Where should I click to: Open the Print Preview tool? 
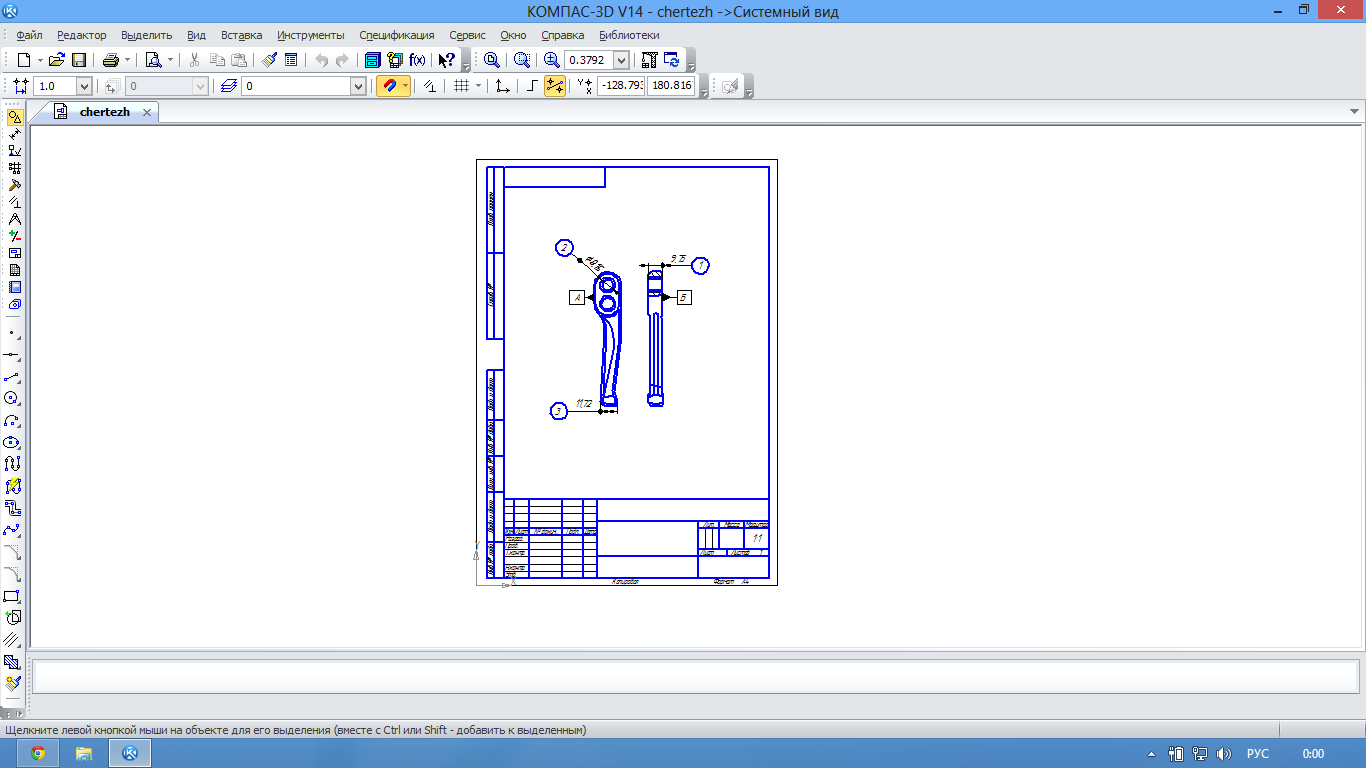pos(153,60)
